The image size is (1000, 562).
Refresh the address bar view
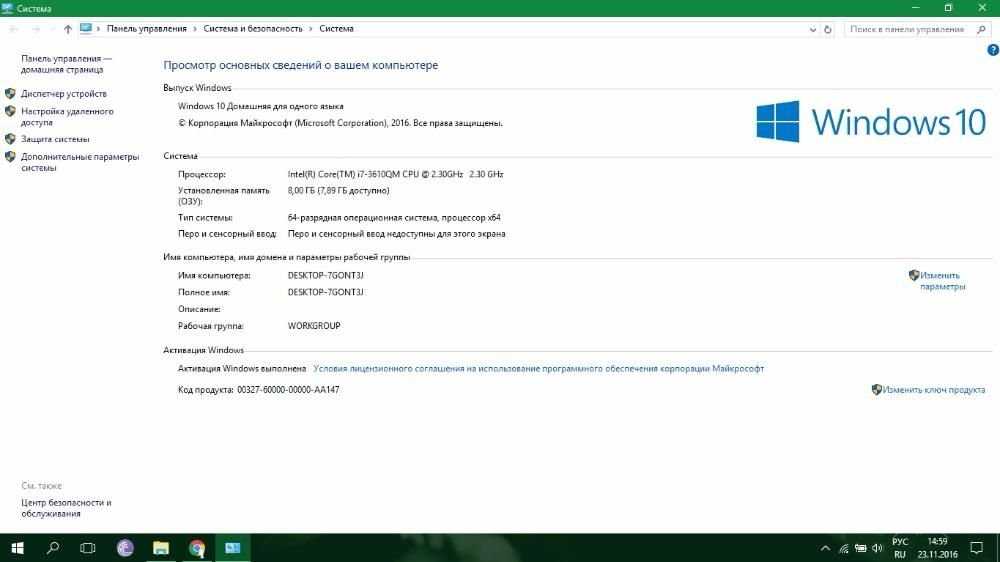pos(828,29)
